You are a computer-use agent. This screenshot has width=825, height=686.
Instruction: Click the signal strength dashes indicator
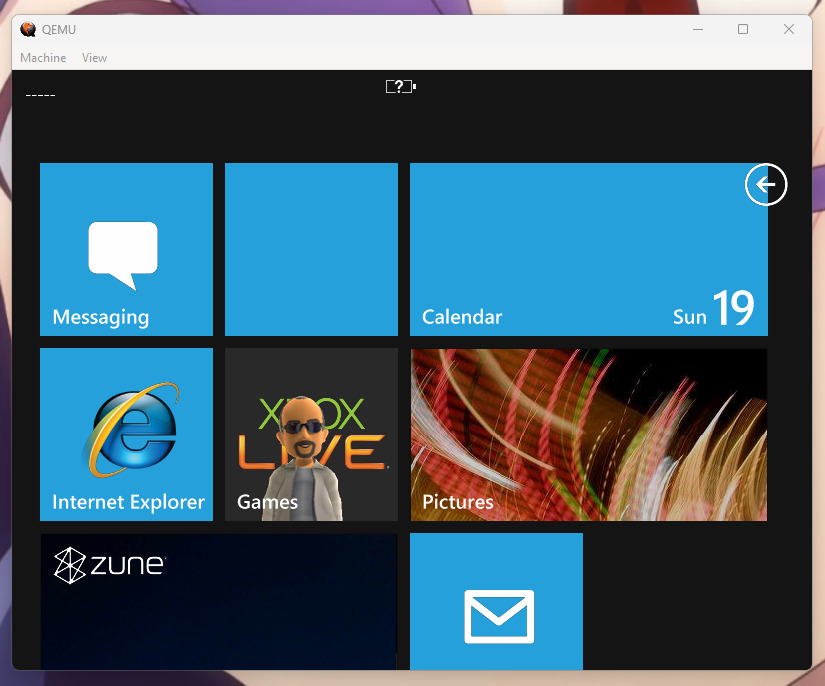point(40,96)
